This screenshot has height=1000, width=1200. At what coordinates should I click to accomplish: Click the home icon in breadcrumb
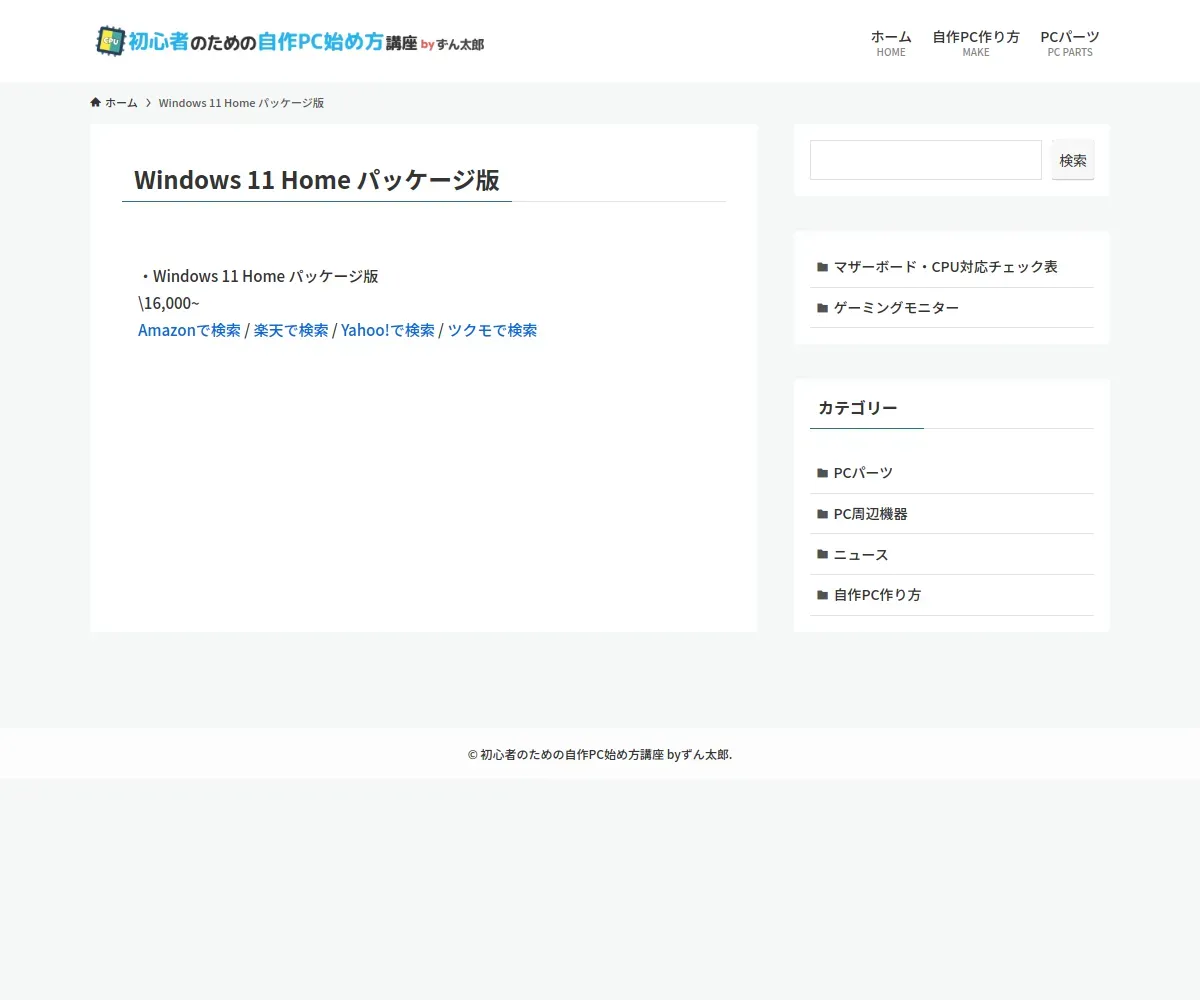click(96, 102)
